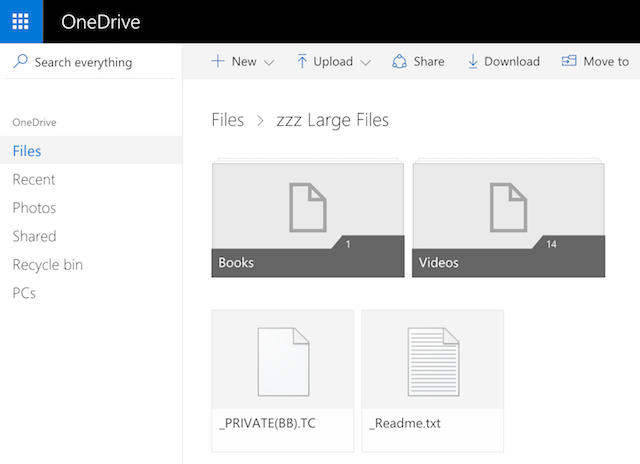Click the Upload arrow icon
The width and height of the screenshot is (640, 464).
pyautogui.click(x=302, y=61)
